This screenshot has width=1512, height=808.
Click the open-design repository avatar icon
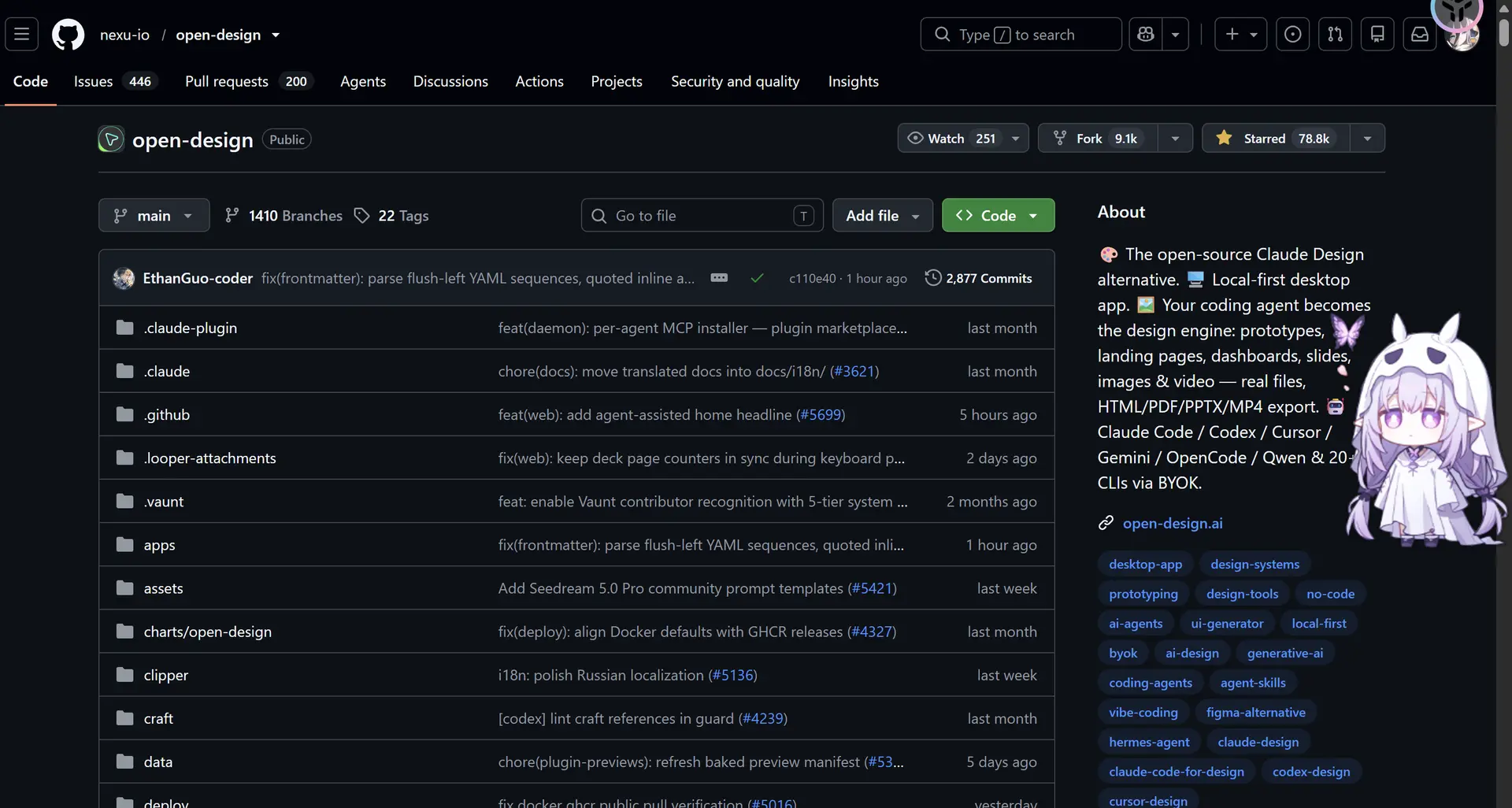tap(111, 139)
